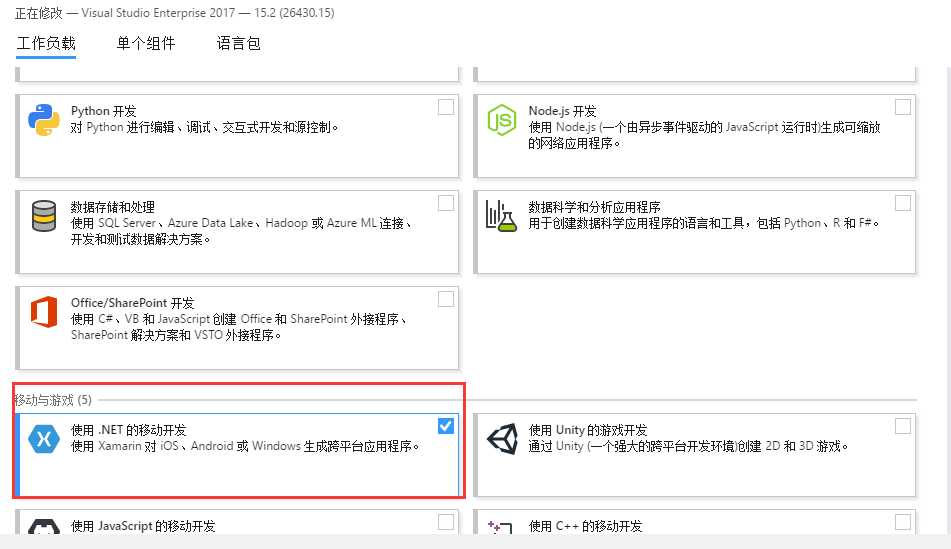Click the 数据科学和分析应用程序 title

pyautogui.click(x=594, y=207)
